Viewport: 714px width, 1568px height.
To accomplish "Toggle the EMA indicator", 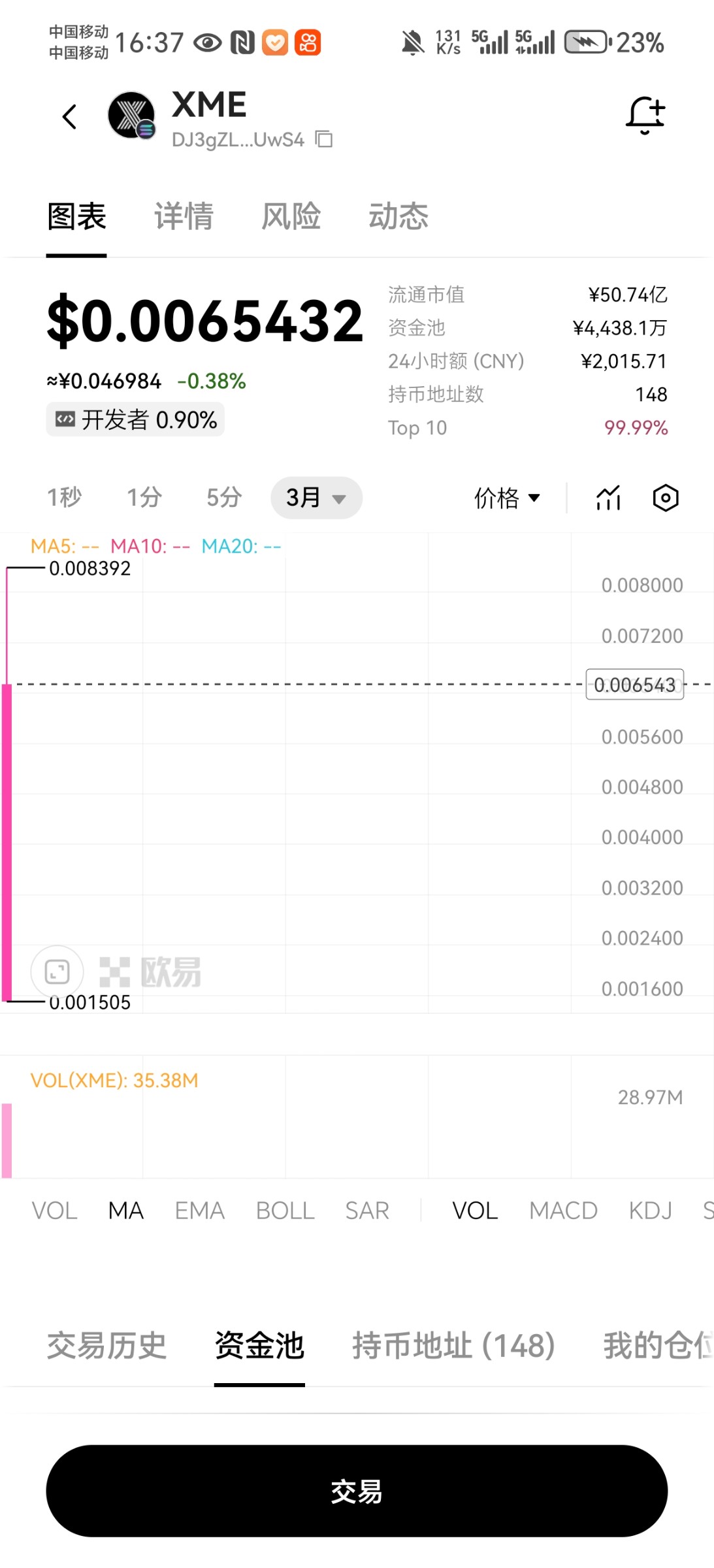I will (199, 1211).
